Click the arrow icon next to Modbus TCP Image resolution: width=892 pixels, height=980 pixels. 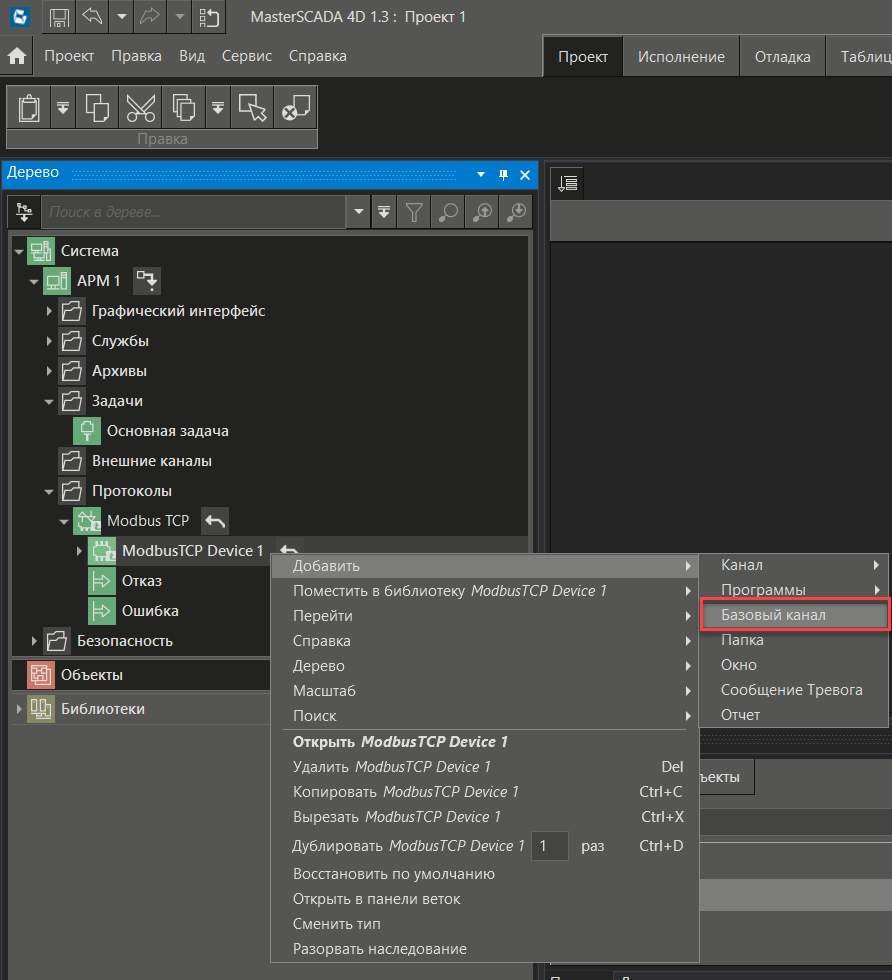215,521
